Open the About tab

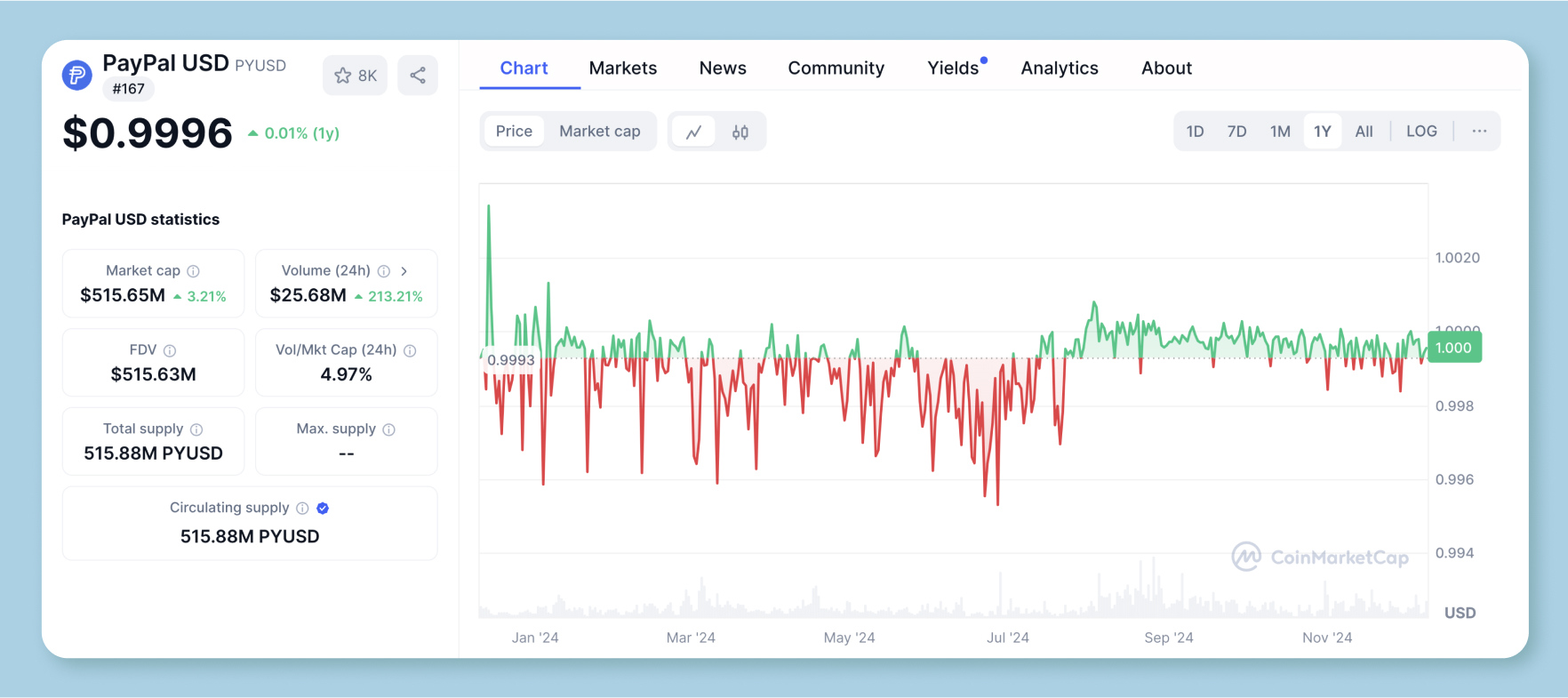pyautogui.click(x=1166, y=68)
